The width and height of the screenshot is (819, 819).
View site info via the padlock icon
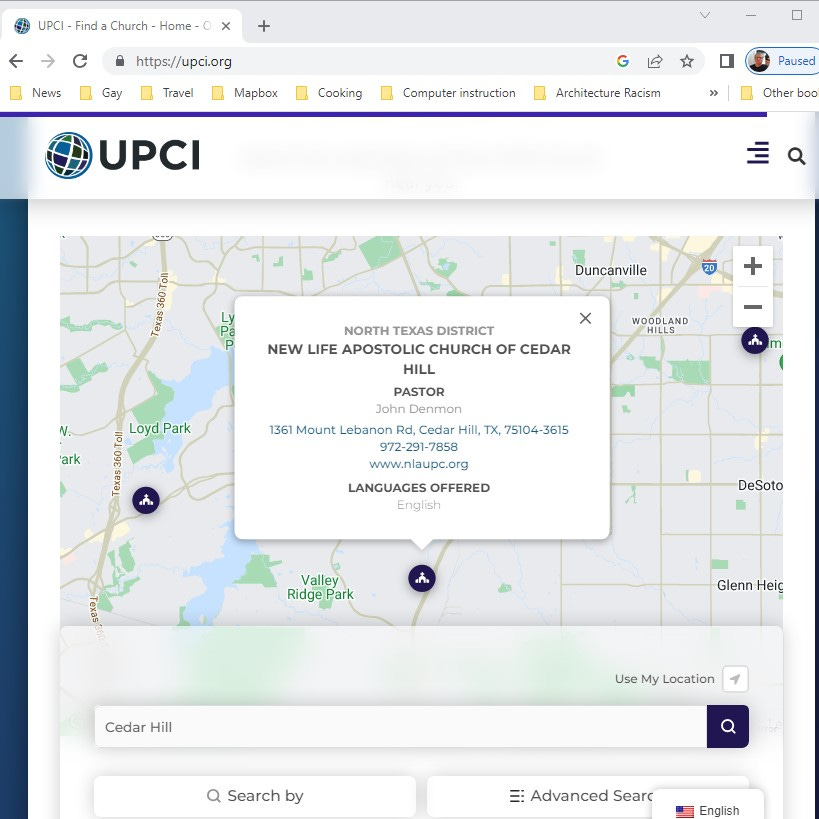click(x=120, y=61)
